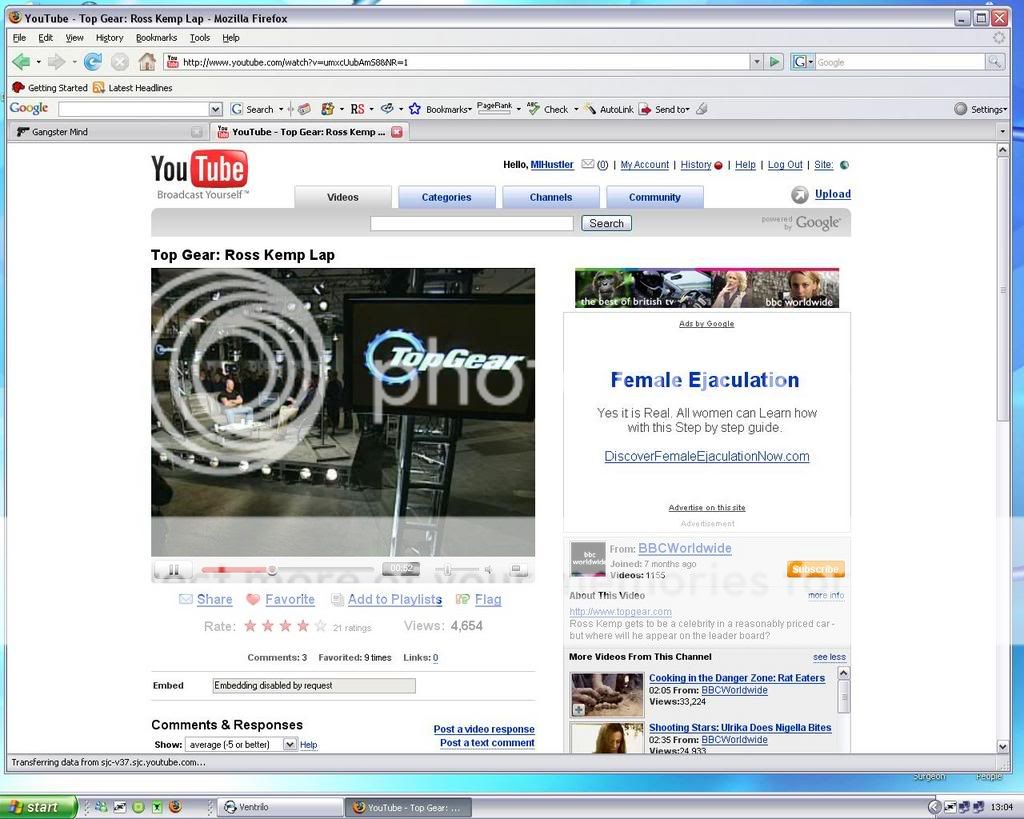Open the more info link

pos(826,595)
